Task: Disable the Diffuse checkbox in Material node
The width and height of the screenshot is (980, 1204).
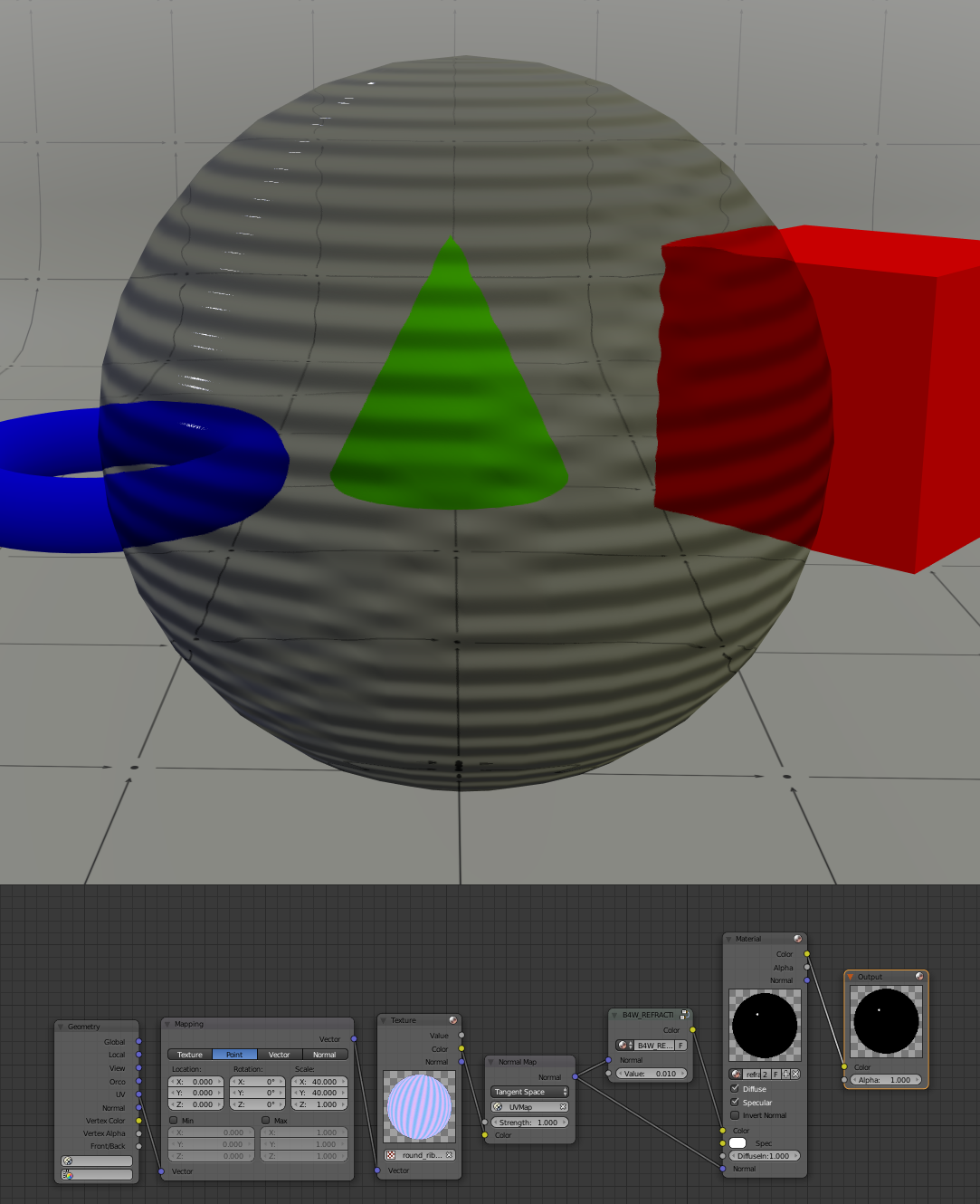Action: [735, 1089]
